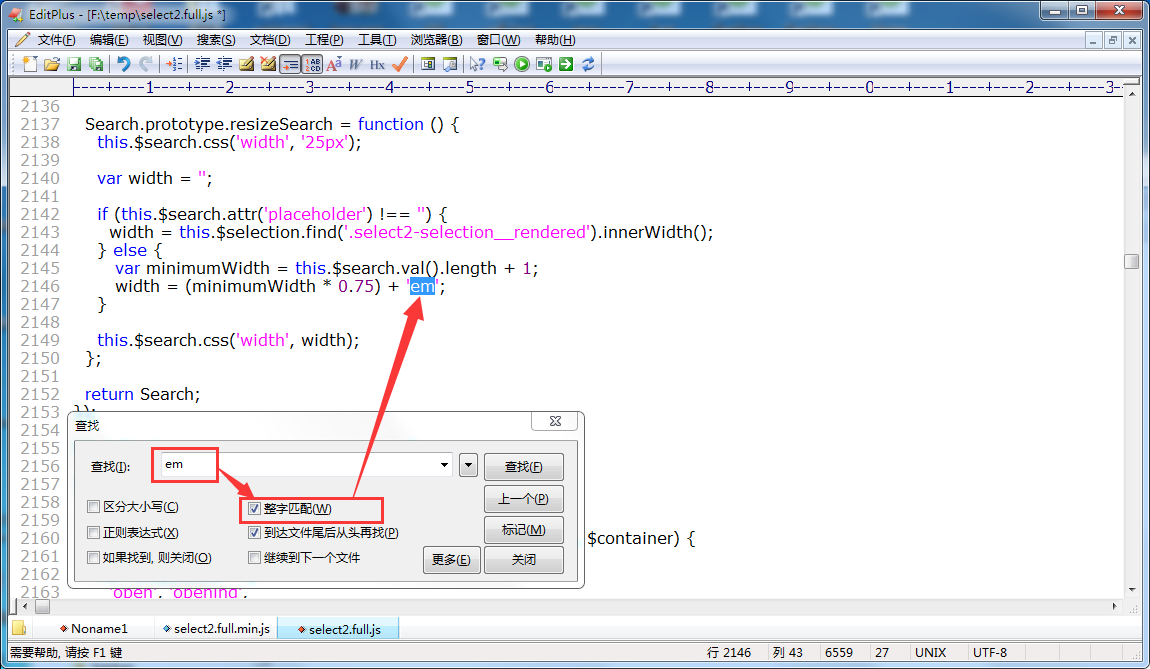The image size is (1150, 669).
Task: Click the clear markers icon with red X
Action: (268, 65)
